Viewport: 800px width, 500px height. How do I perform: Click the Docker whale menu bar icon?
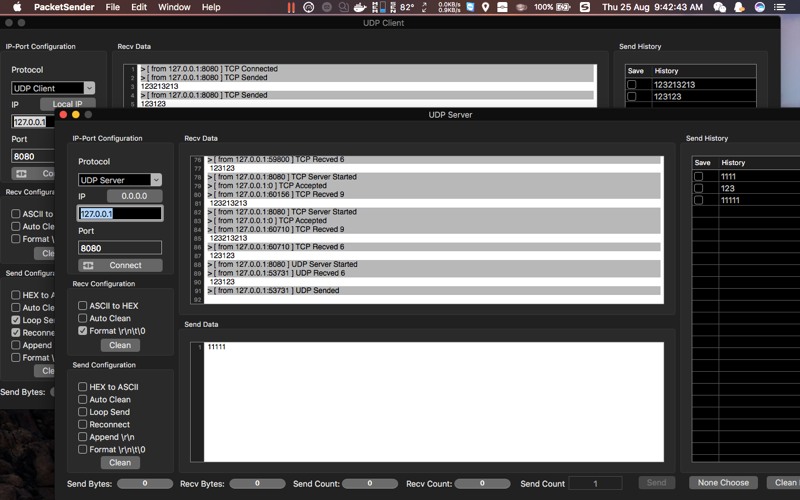point(360,7)
